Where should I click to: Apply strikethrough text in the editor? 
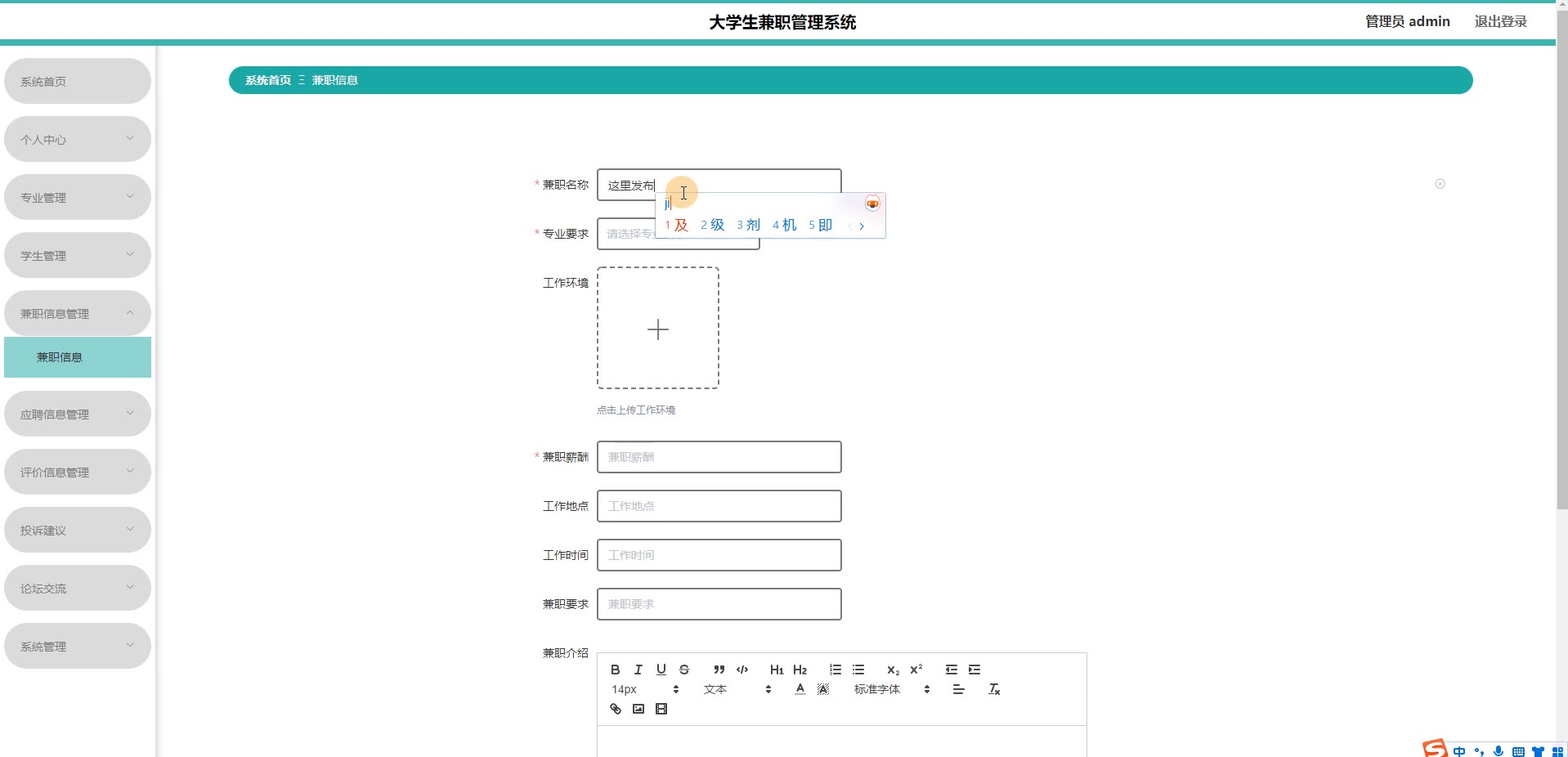684,670
